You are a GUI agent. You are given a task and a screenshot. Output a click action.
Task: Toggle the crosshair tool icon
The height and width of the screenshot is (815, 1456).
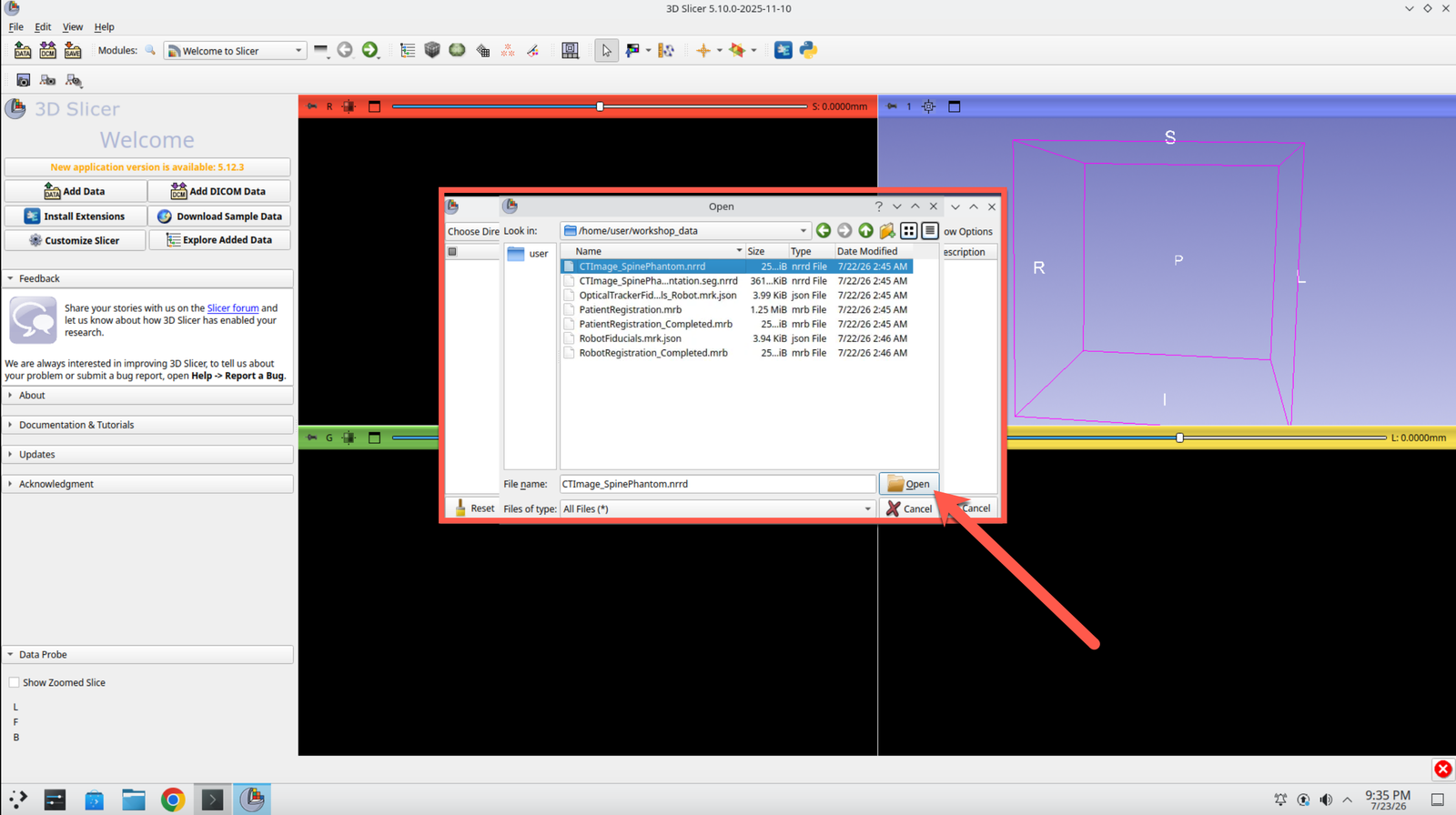703,51
